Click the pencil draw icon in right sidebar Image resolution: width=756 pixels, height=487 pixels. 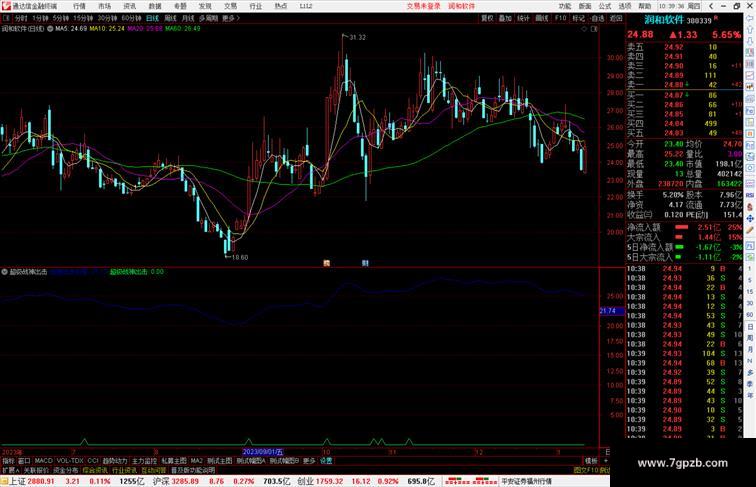coord(750,230)
